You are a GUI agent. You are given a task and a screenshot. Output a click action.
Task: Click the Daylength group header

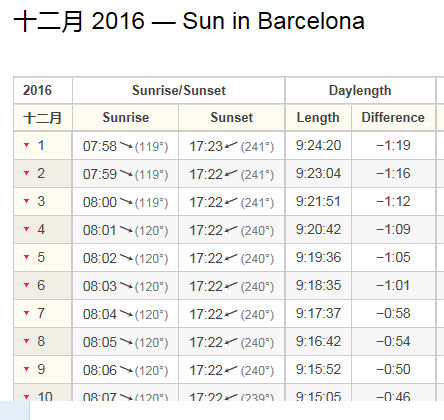click(x=360, y=90)
